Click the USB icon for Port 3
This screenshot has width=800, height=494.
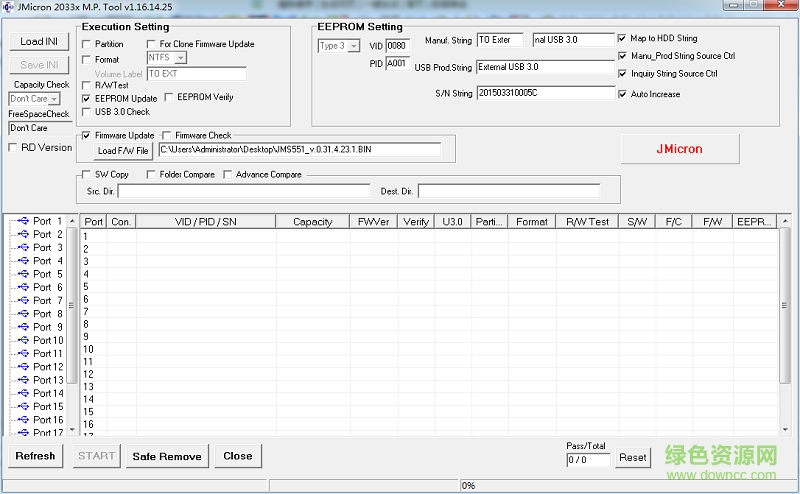pos(23,248)
